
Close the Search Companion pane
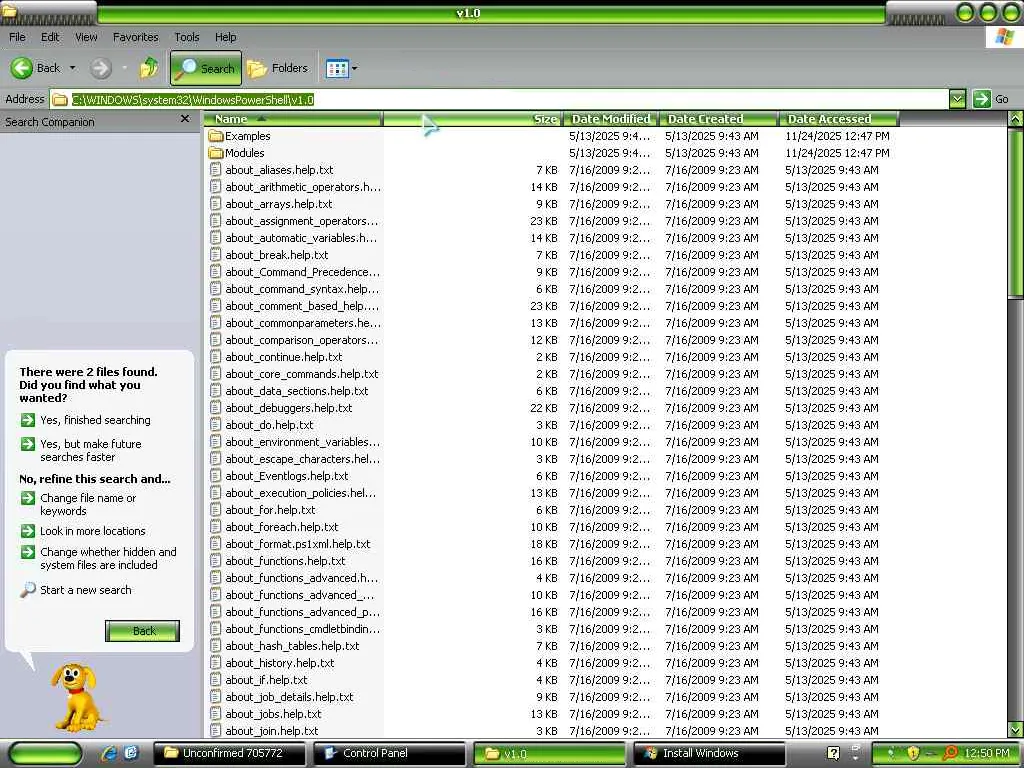185,119
